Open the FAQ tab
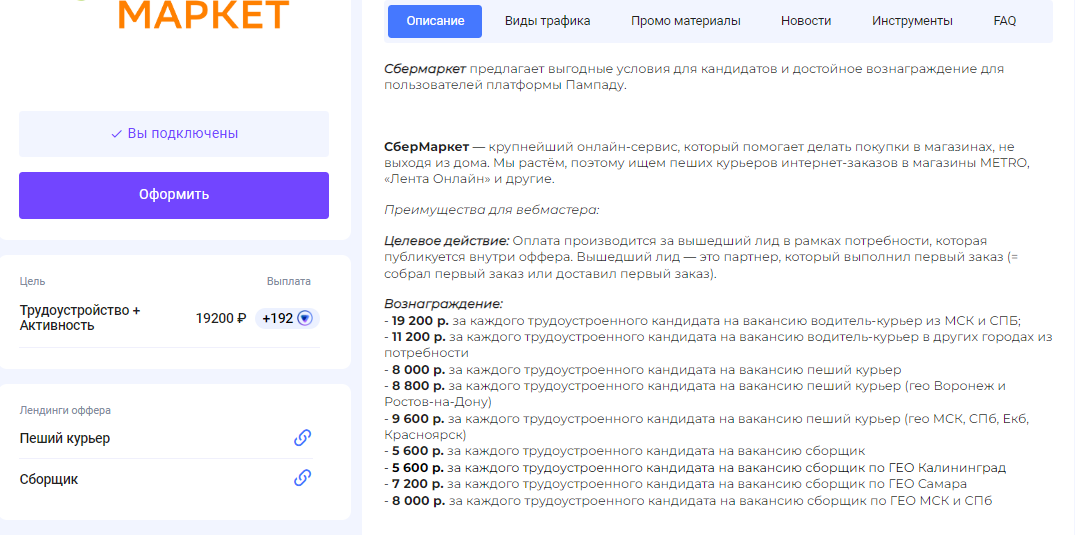This screenshot has width=1075, height=535. click(1004, 21)
